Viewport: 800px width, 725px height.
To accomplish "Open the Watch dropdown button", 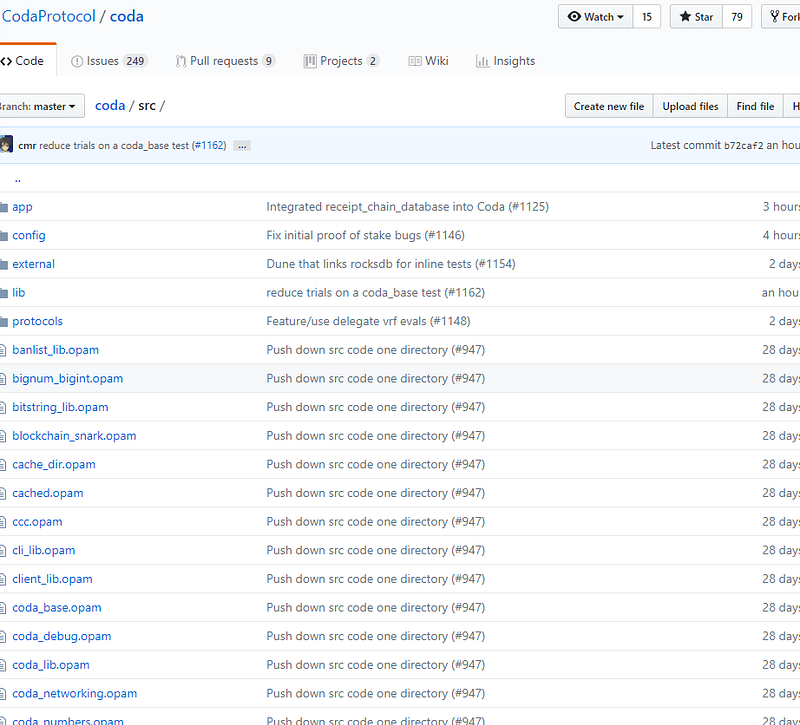I will (595, 17).
